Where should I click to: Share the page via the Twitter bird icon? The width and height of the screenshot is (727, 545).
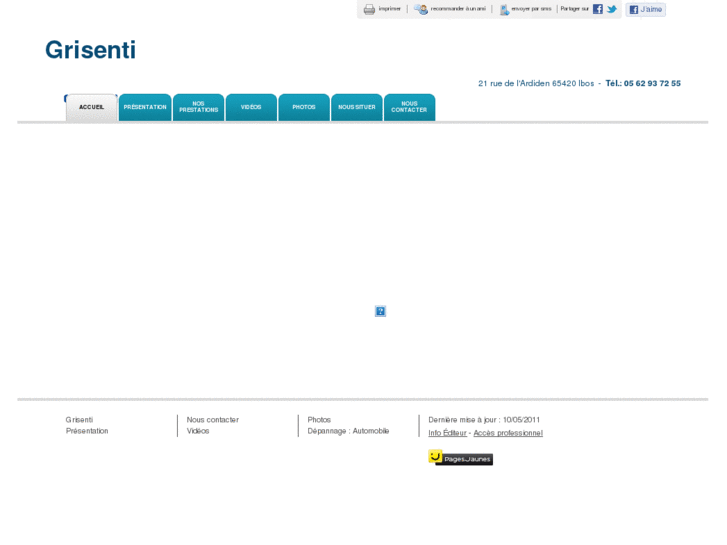point(612,9)
